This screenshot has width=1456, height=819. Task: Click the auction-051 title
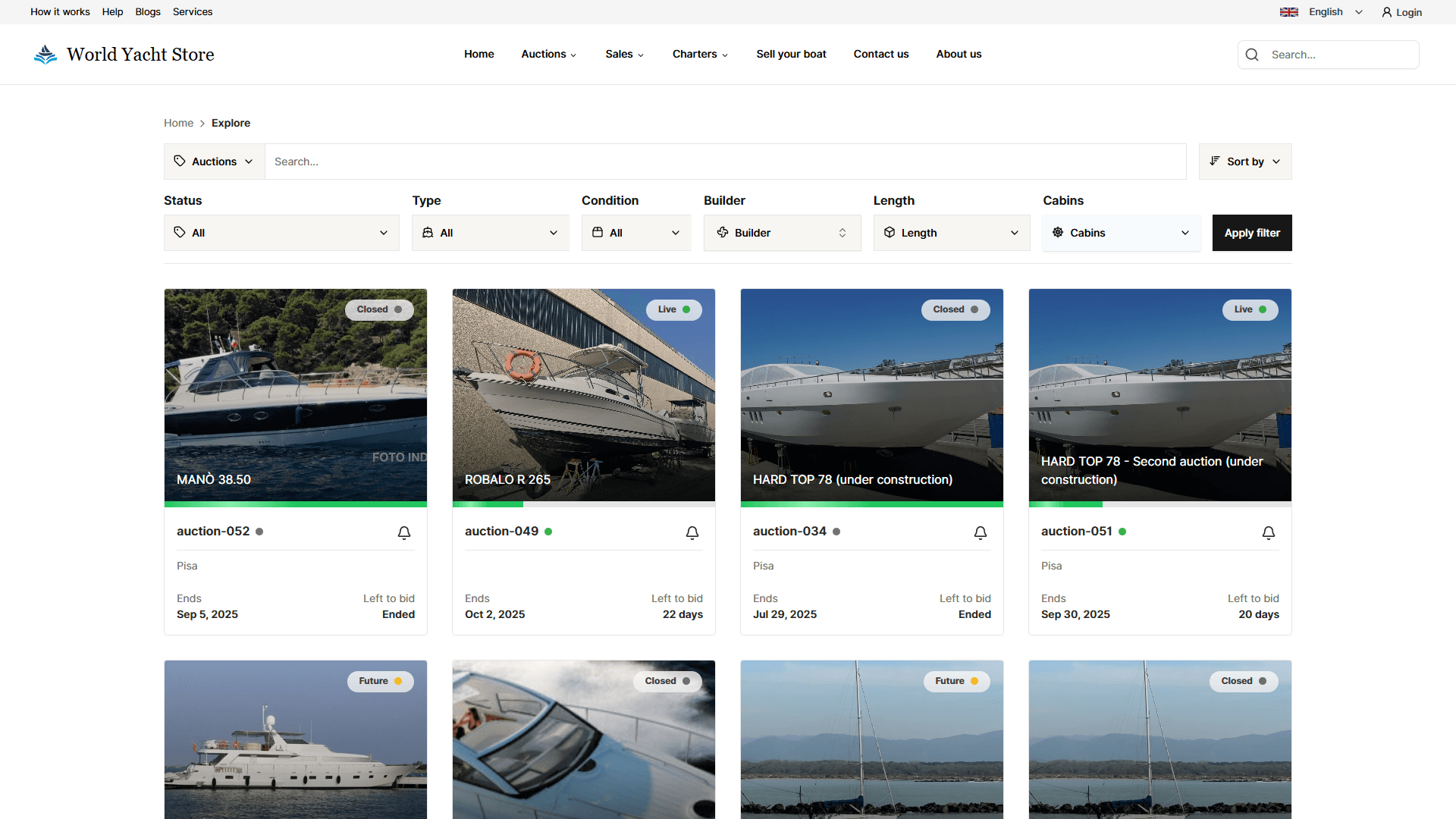click(1076, 532)
